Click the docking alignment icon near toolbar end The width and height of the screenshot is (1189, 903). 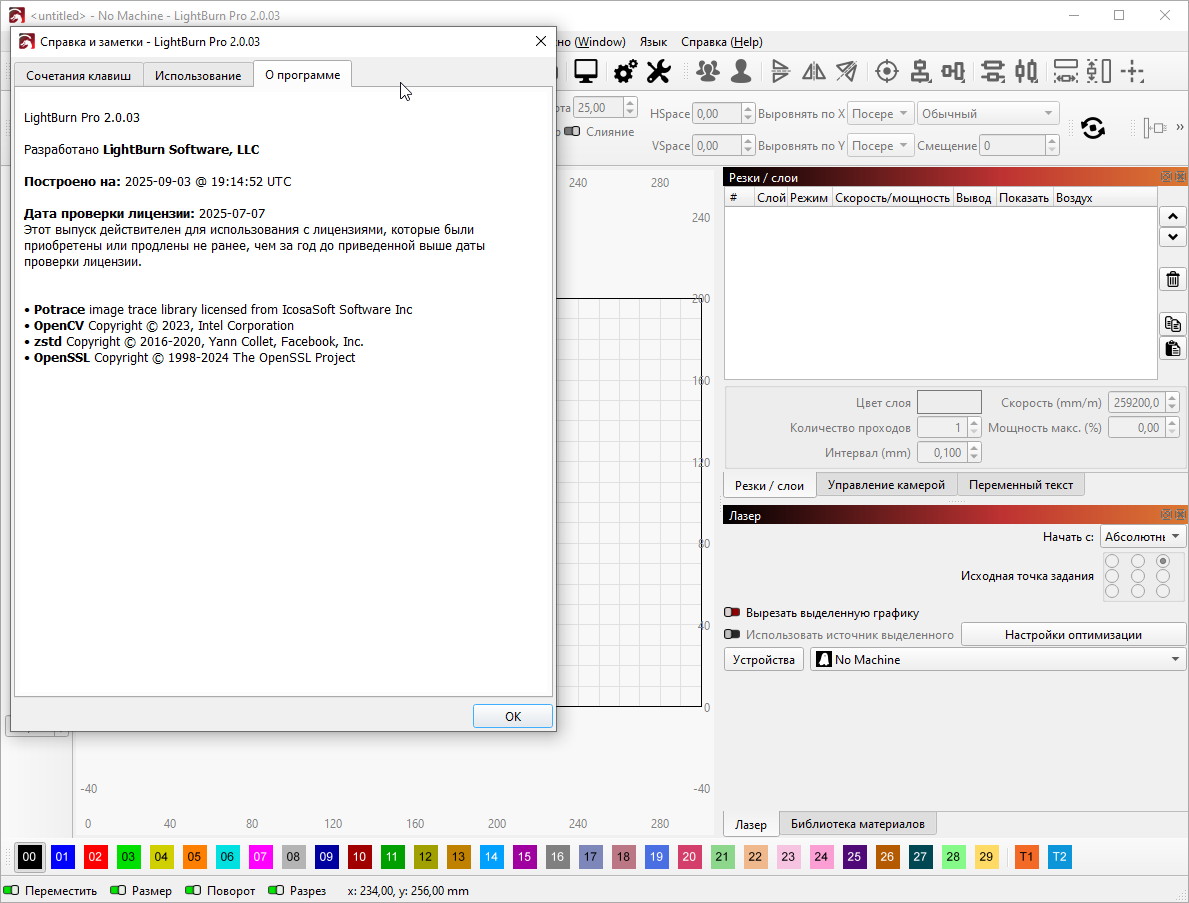point(1154,128)
